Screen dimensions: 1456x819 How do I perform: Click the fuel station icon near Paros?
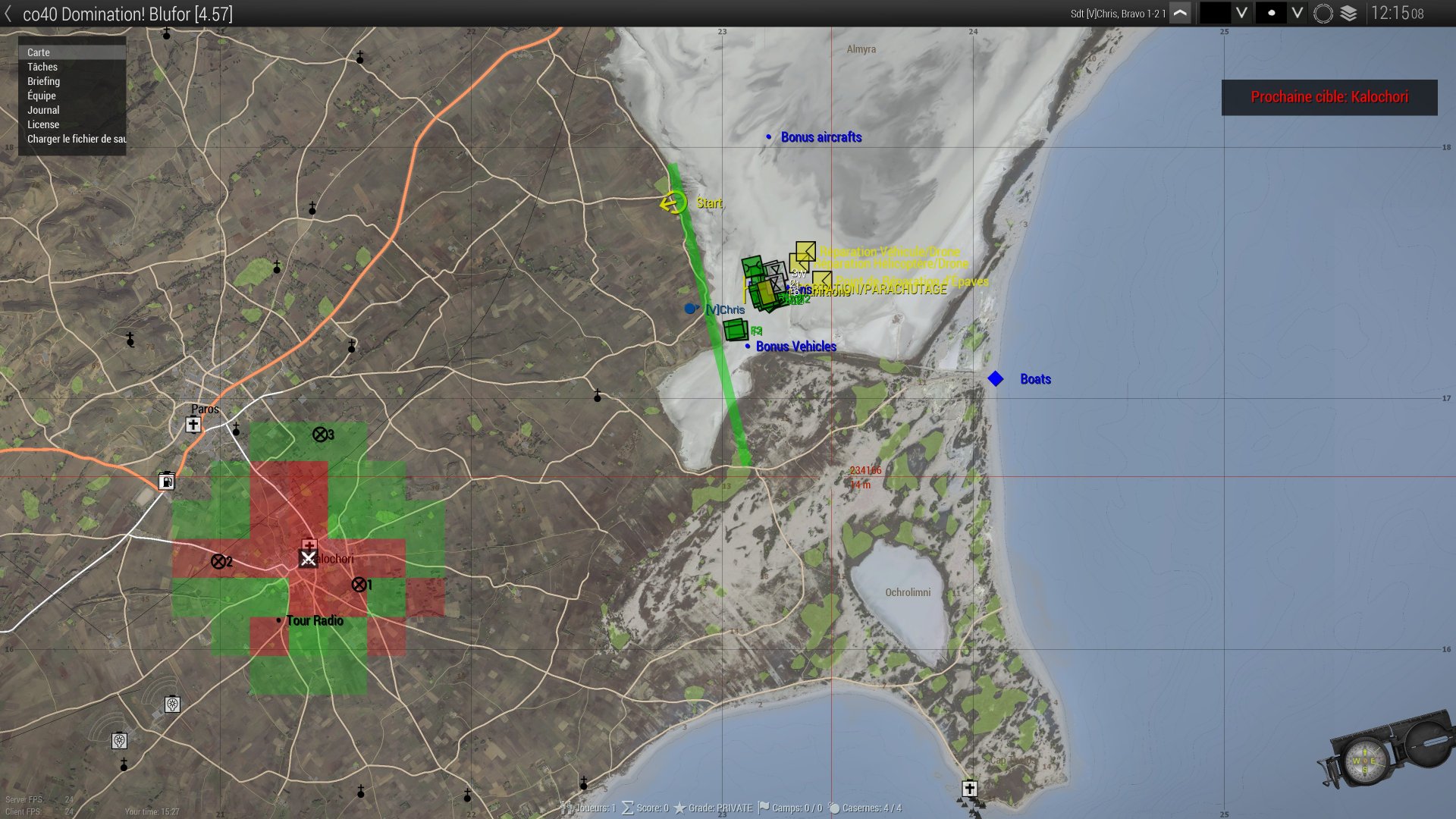[x=167, y=481]
